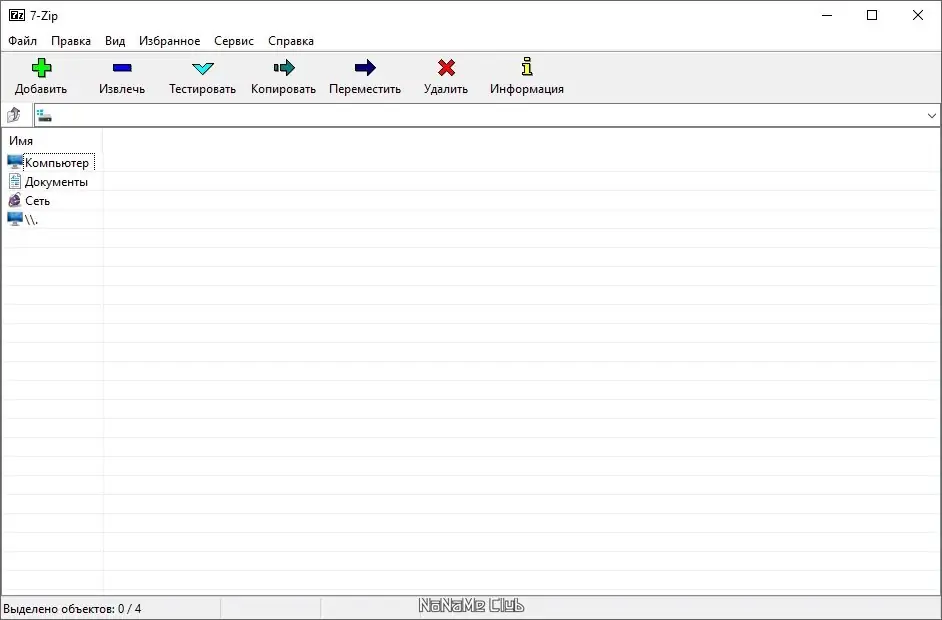Click the parent folder navigation icon
Image resolution: width=942 pixels, height=620 pixels.
pyautogui.click(x=13, y=114)
